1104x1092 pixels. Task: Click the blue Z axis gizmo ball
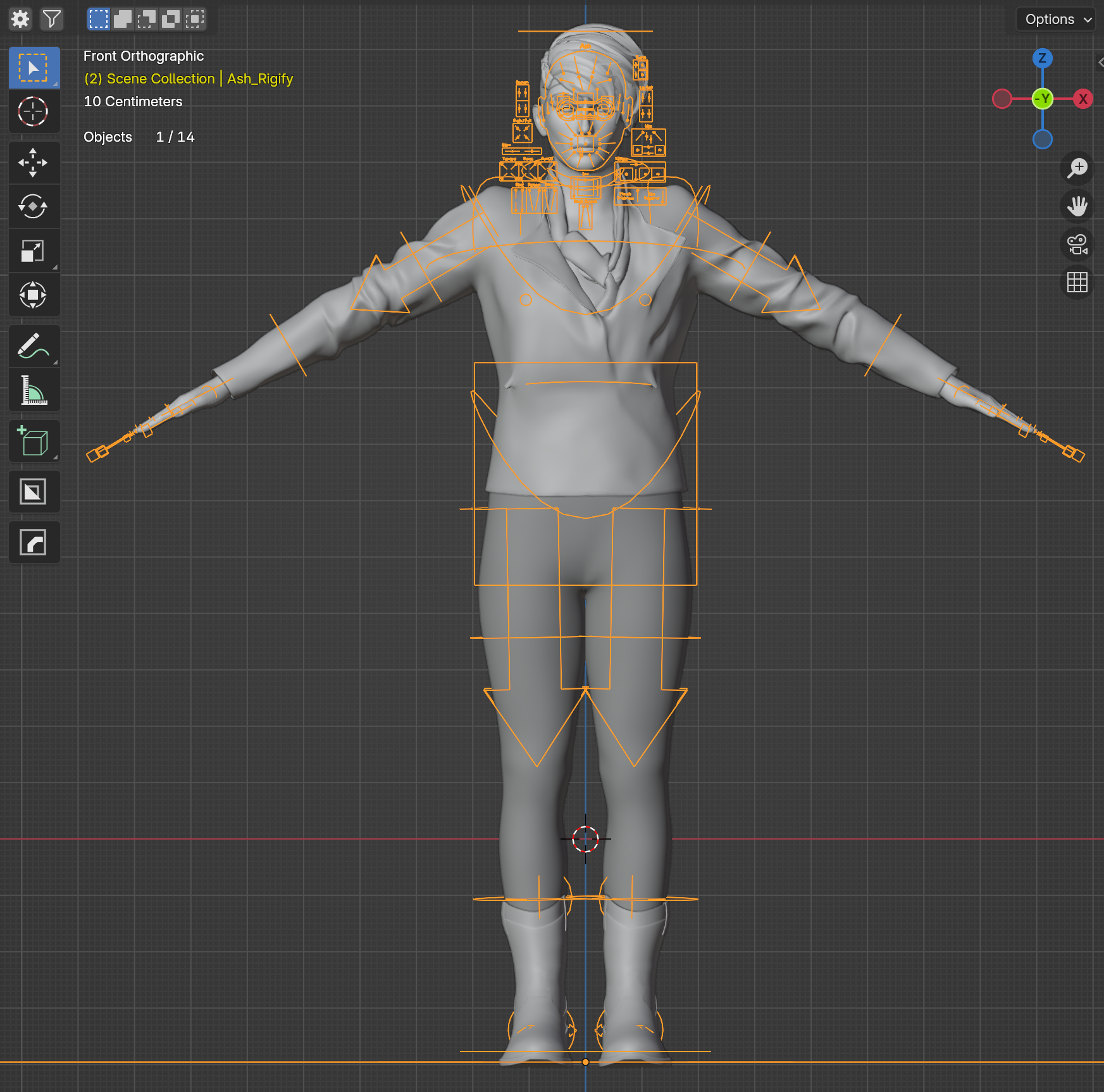(x=1042, y=58)
